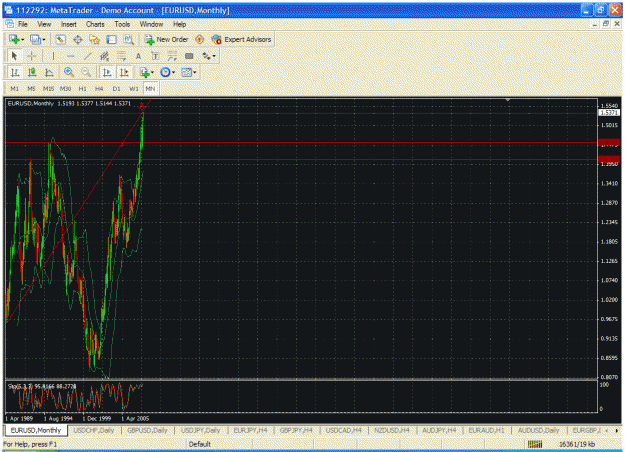Select the EURUSD,Monthly chart tab
This screenshot has width=625, height=452.
36,430
